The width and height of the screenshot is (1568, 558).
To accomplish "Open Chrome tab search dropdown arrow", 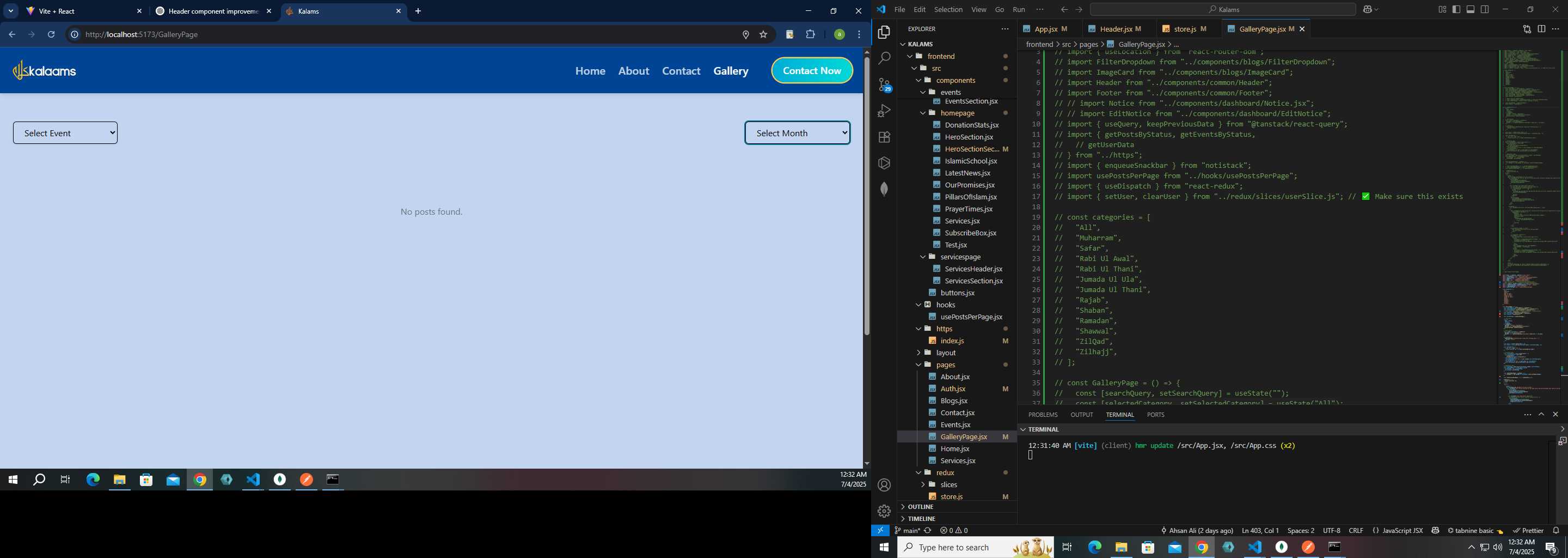I will 11,11.
